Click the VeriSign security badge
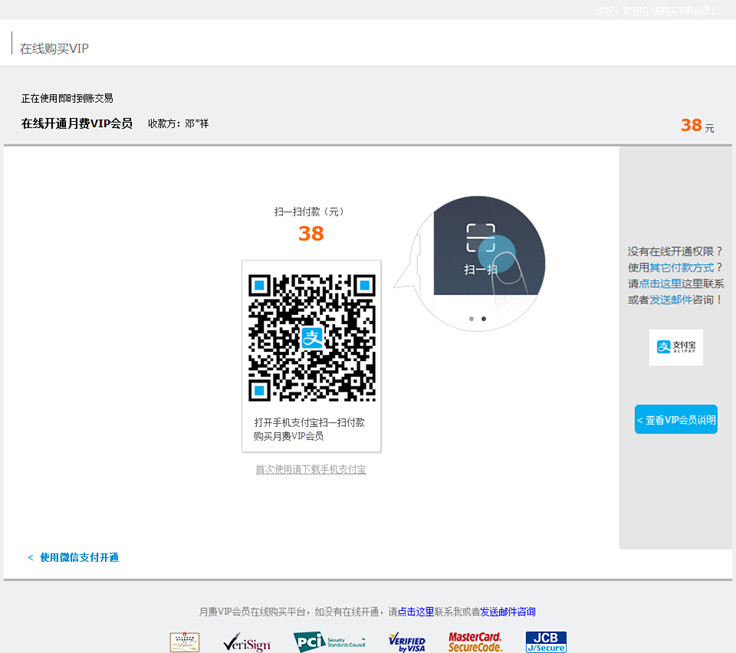Image resolution: width=736 pixels, height=653 pixels. point(246,642)
